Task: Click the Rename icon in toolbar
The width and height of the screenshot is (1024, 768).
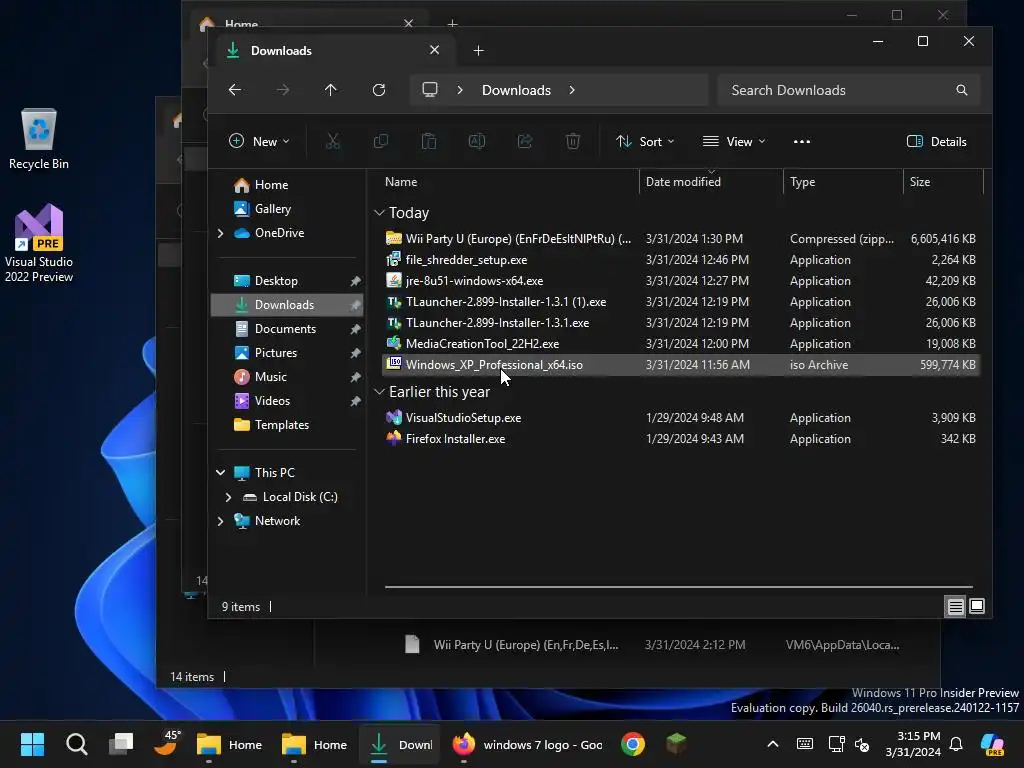Action: pos(477,141)
